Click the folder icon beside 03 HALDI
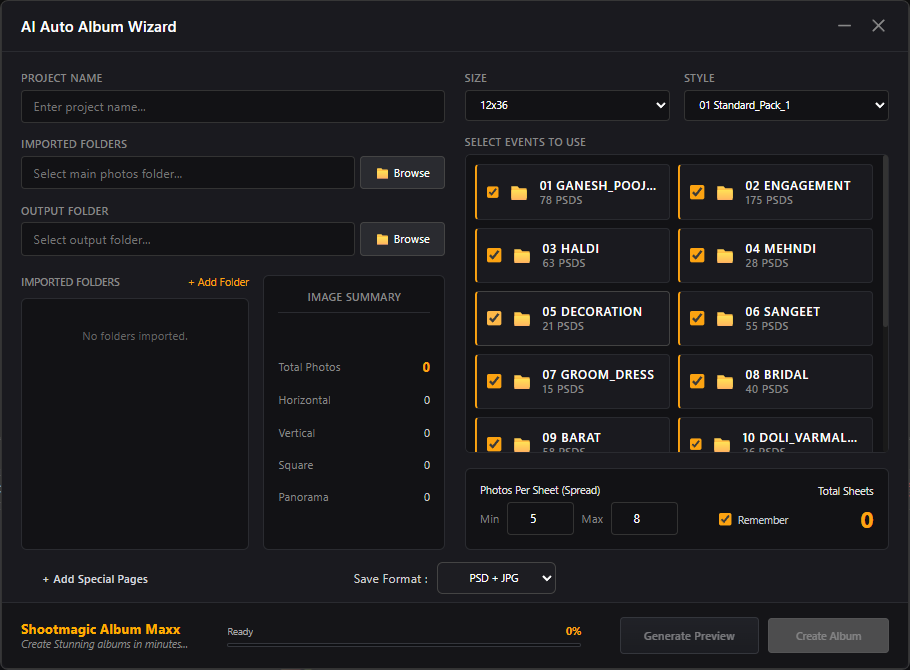The image size is (910, 670). pyautogui.click(x=522, y=256)
